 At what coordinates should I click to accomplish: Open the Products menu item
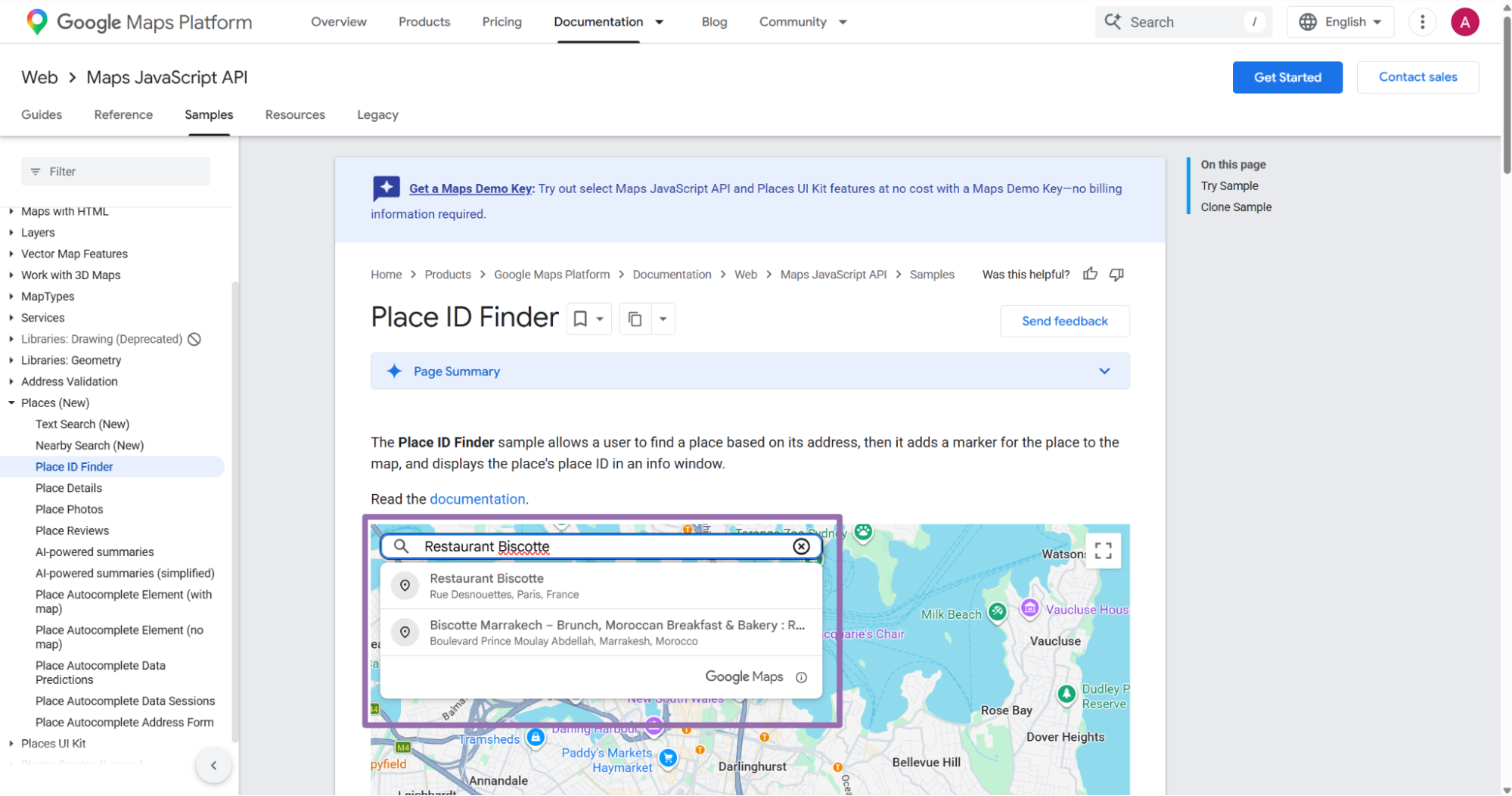tap(424, 22)
